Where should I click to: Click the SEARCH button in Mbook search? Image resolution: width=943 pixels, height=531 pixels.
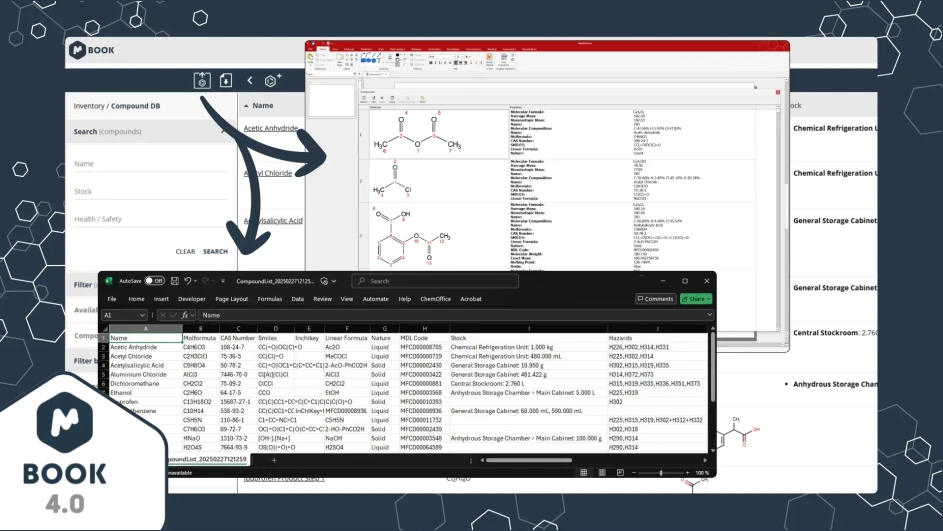click(215, 251)
